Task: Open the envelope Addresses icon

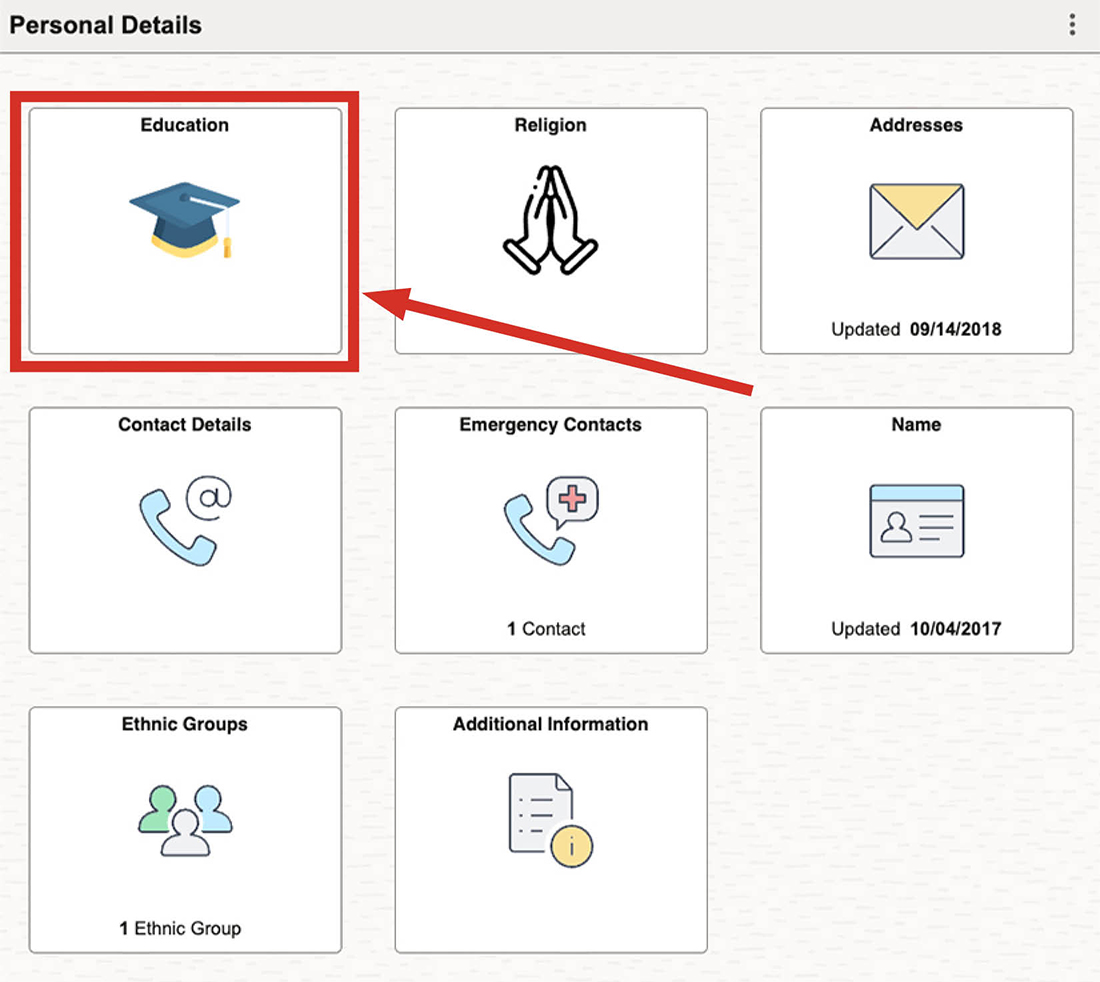Action: click(x=916, y=221)
